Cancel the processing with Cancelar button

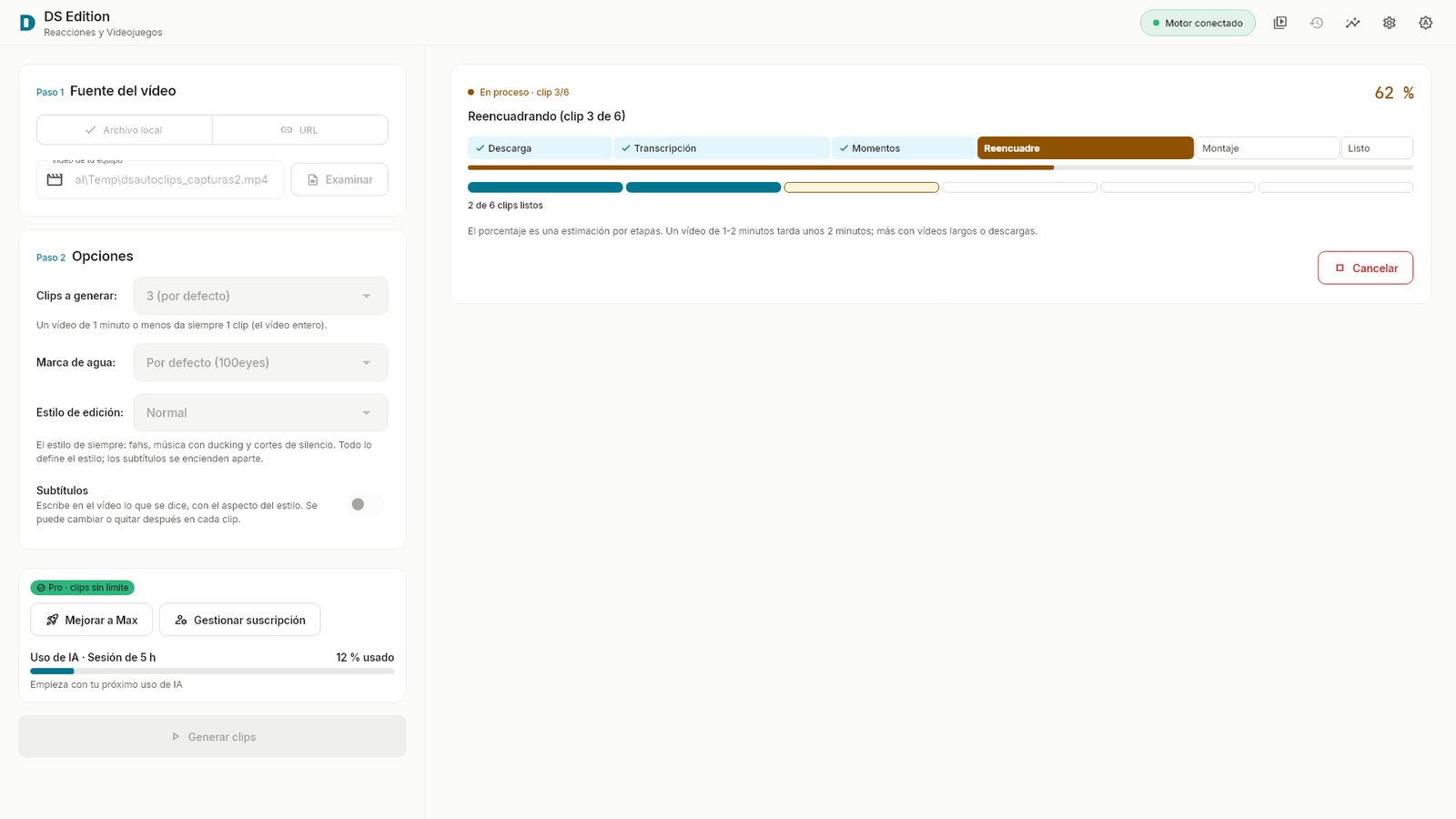[1365, 268]
